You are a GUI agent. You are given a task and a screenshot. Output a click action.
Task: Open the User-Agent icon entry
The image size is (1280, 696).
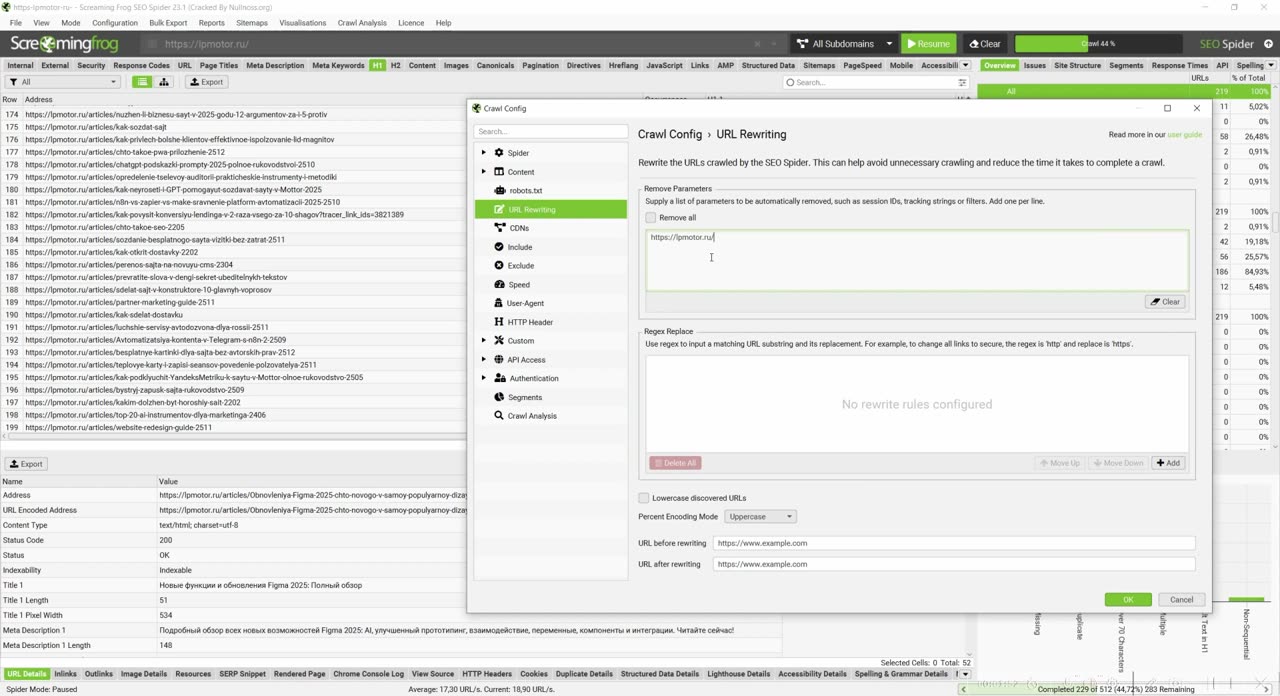[499, 303]
